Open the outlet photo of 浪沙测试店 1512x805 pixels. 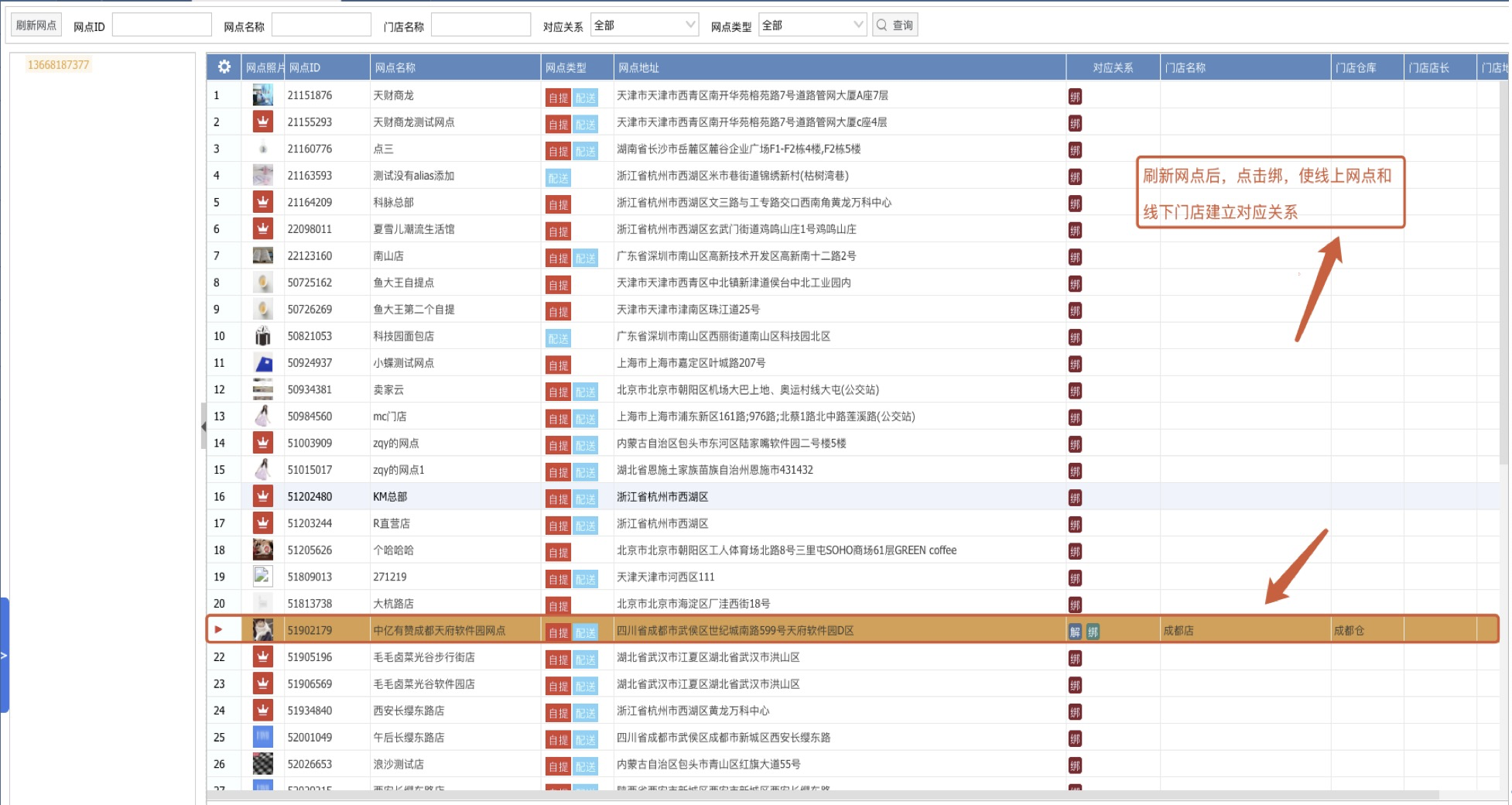[263, 764]
